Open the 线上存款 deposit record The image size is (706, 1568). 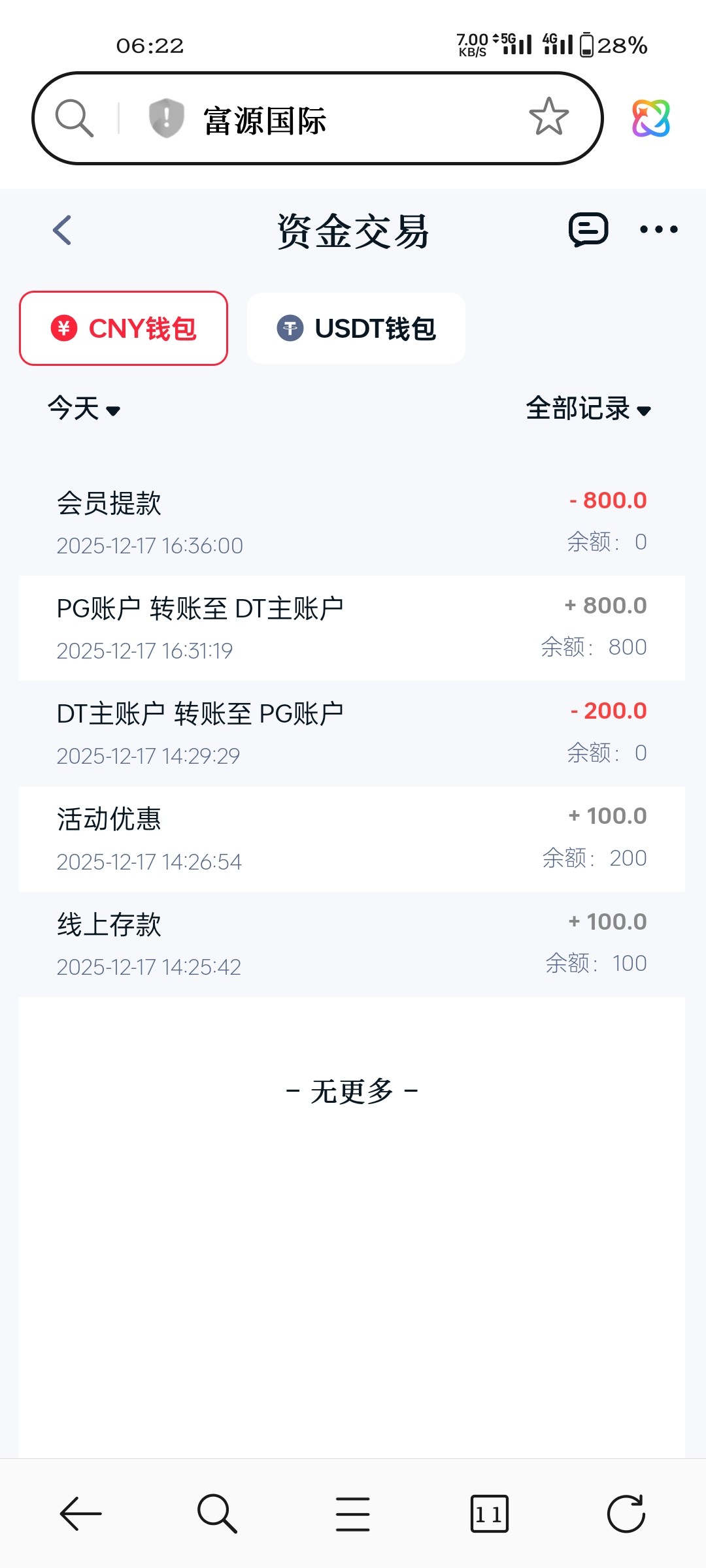pos(352,944)
